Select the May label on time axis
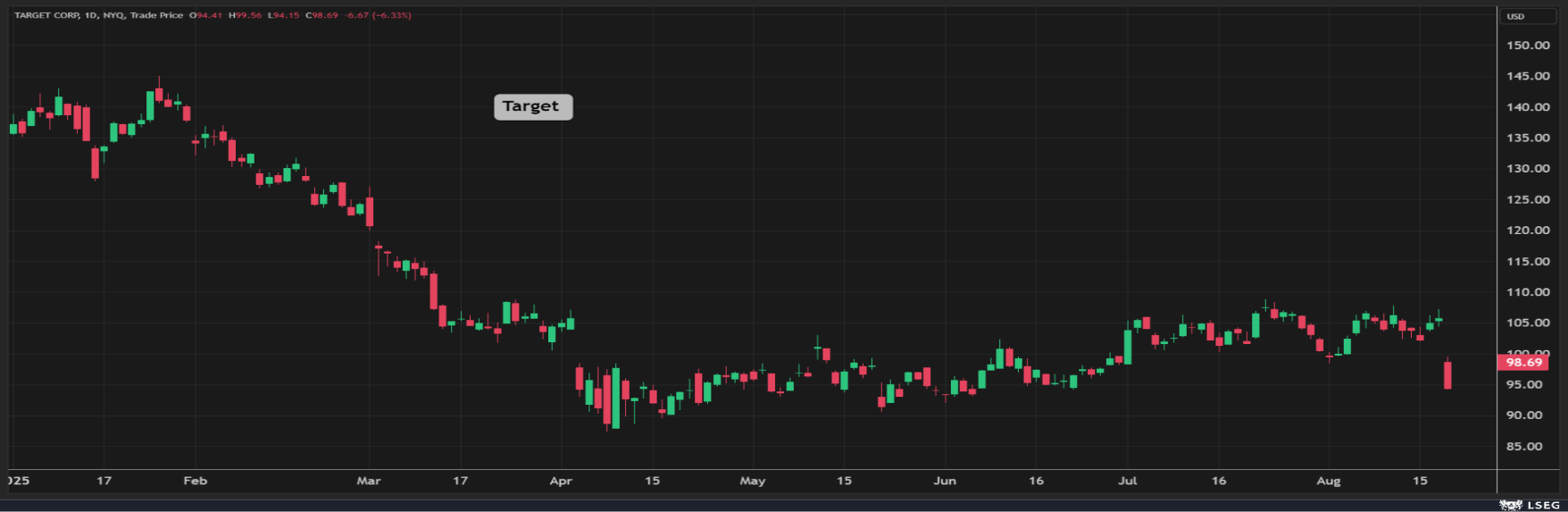This screenshot has width=1568, height=512. point(752,481)
